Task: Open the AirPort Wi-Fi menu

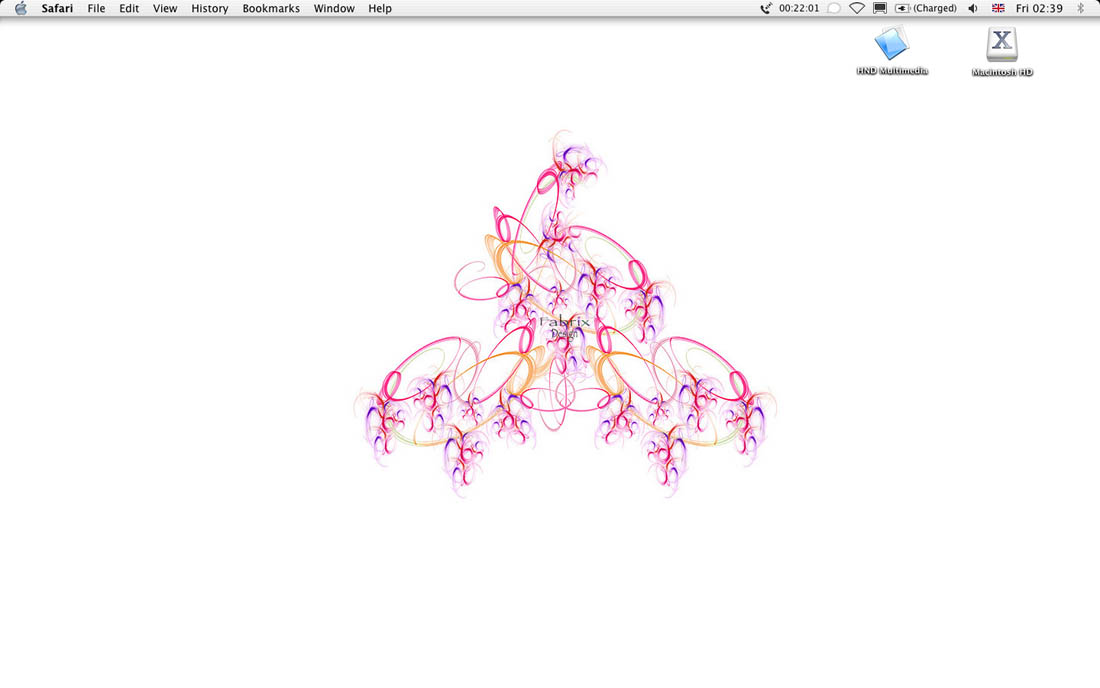Action: (x=857, y=8)
